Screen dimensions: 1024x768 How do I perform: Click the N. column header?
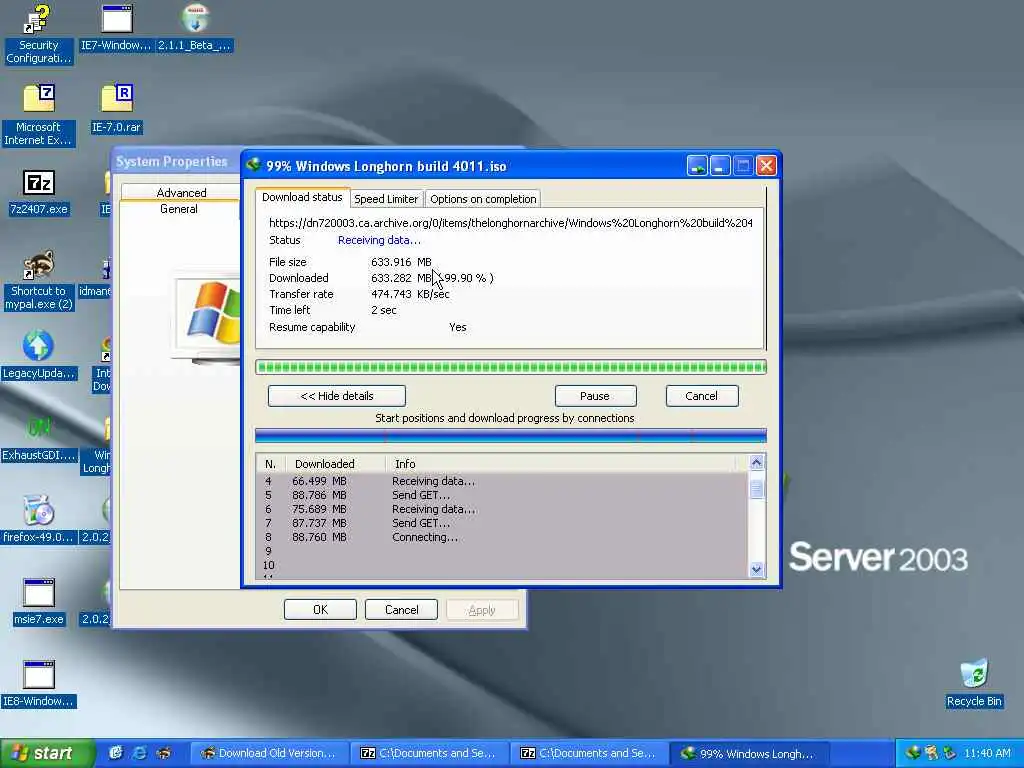coord(270,464)
